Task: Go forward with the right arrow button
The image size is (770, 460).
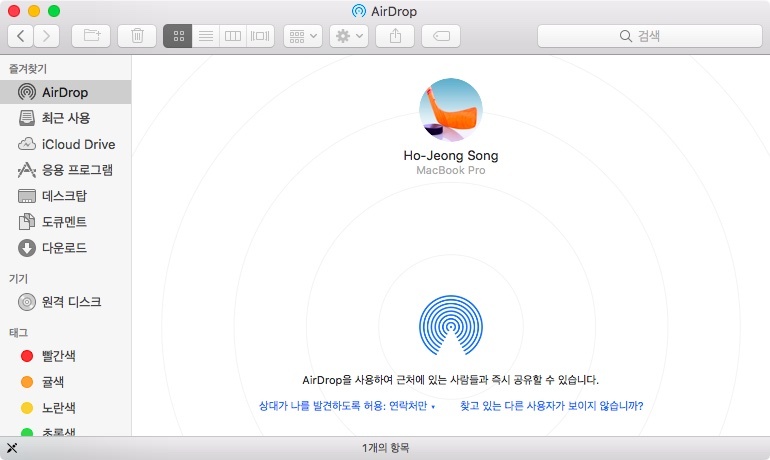Action: pyautogui.click(x=47, y=36)
